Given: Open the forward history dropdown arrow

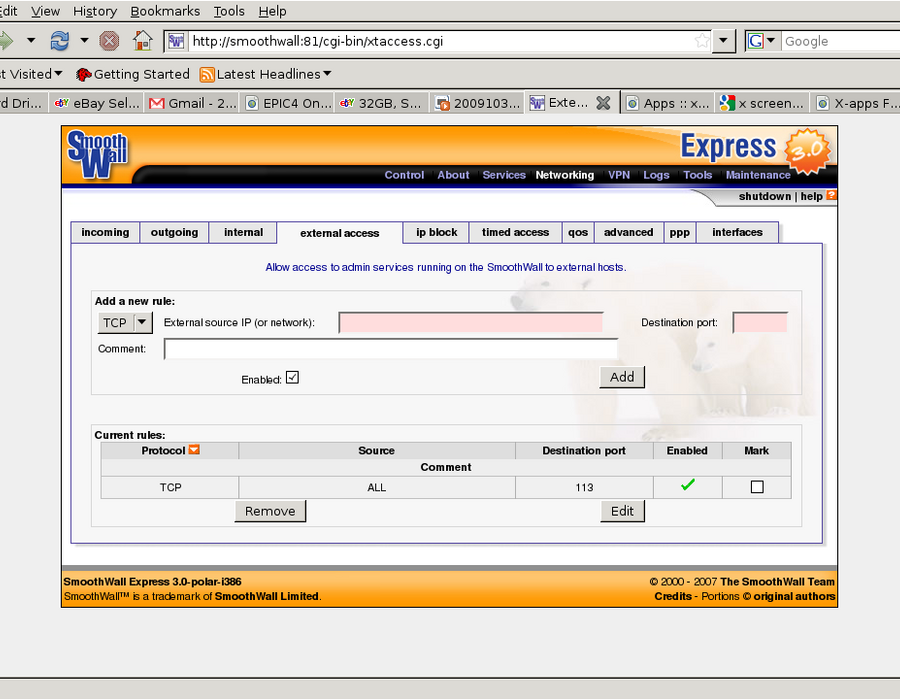Looking at the screenshot, I should point(31,40).
